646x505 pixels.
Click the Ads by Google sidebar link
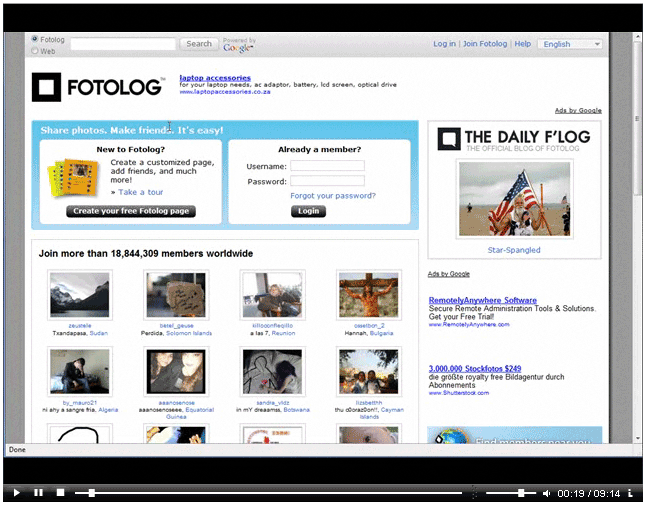(x=449, y=274)
